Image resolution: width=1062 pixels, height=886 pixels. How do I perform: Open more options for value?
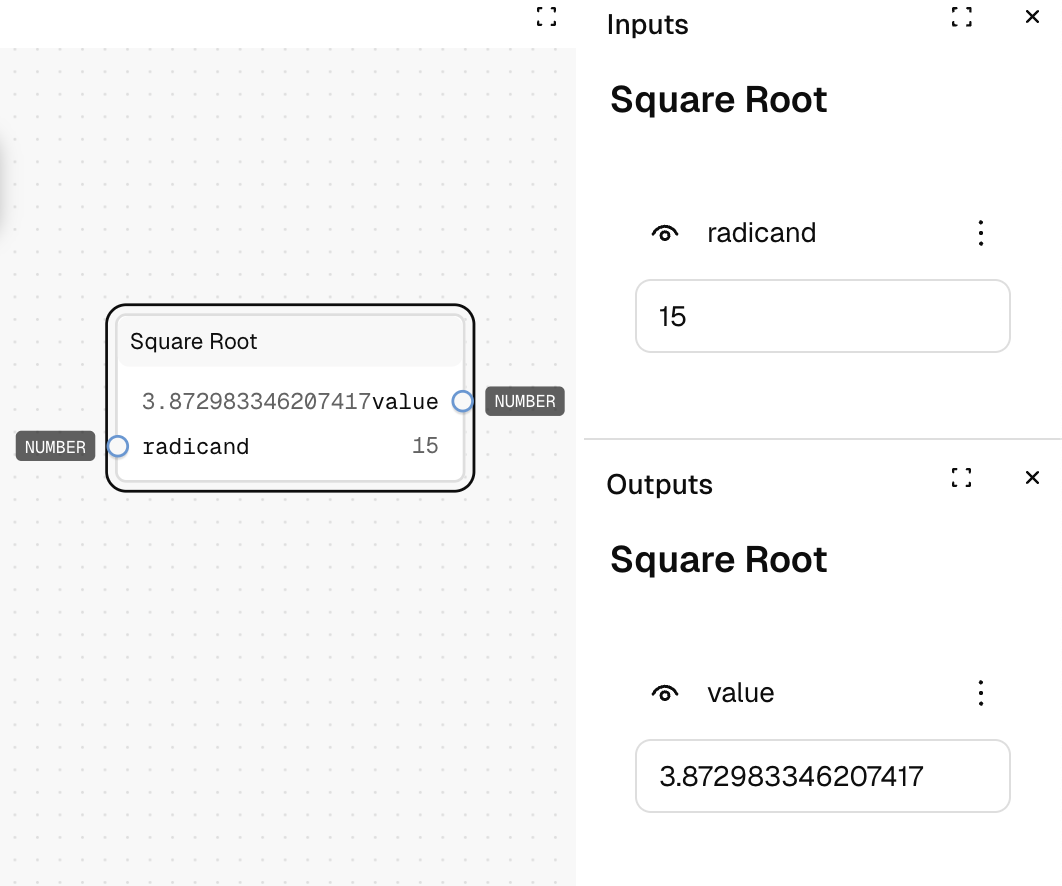pyautogui.click(x=981, y=693)
